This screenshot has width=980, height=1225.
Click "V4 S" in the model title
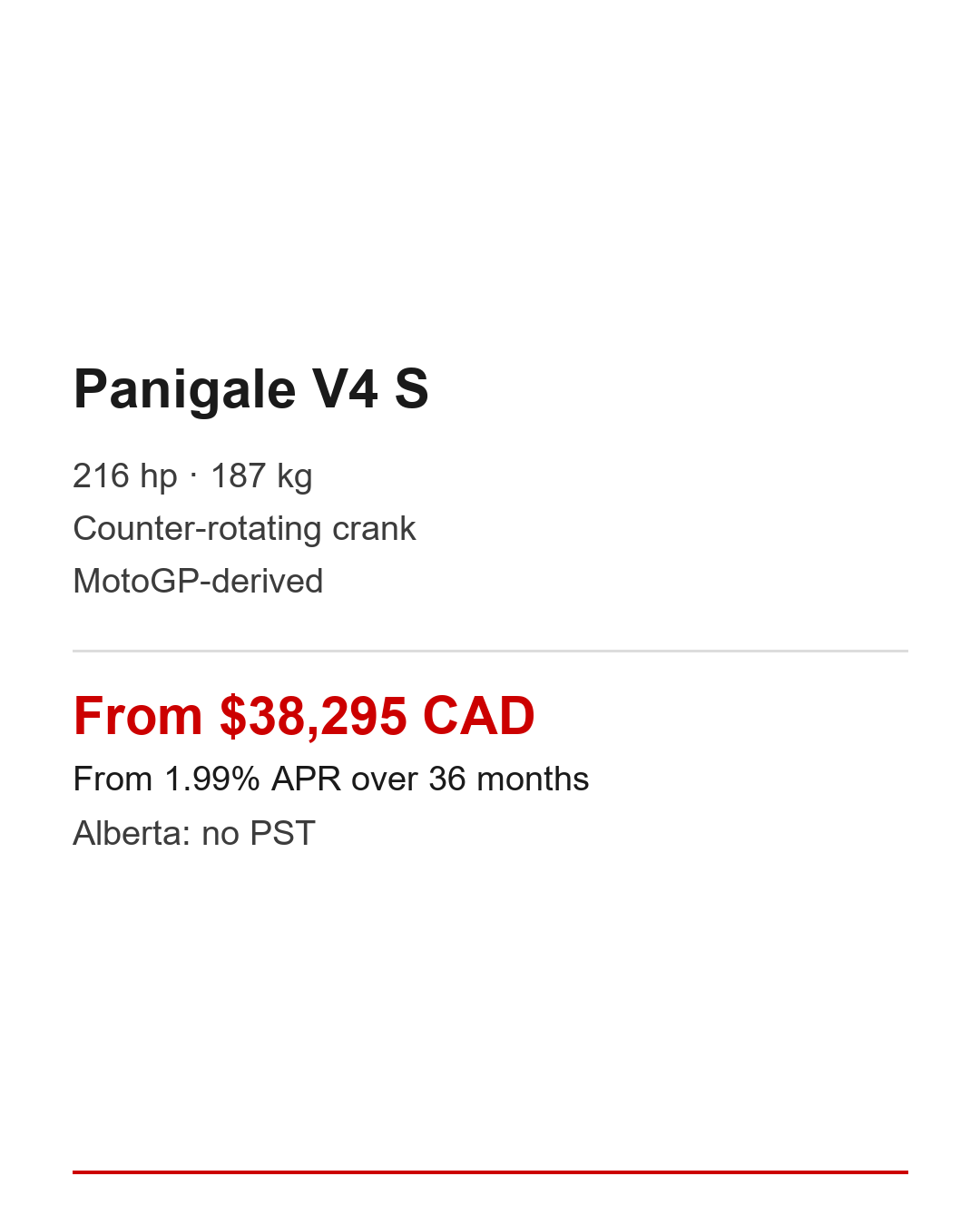point(370,390)
